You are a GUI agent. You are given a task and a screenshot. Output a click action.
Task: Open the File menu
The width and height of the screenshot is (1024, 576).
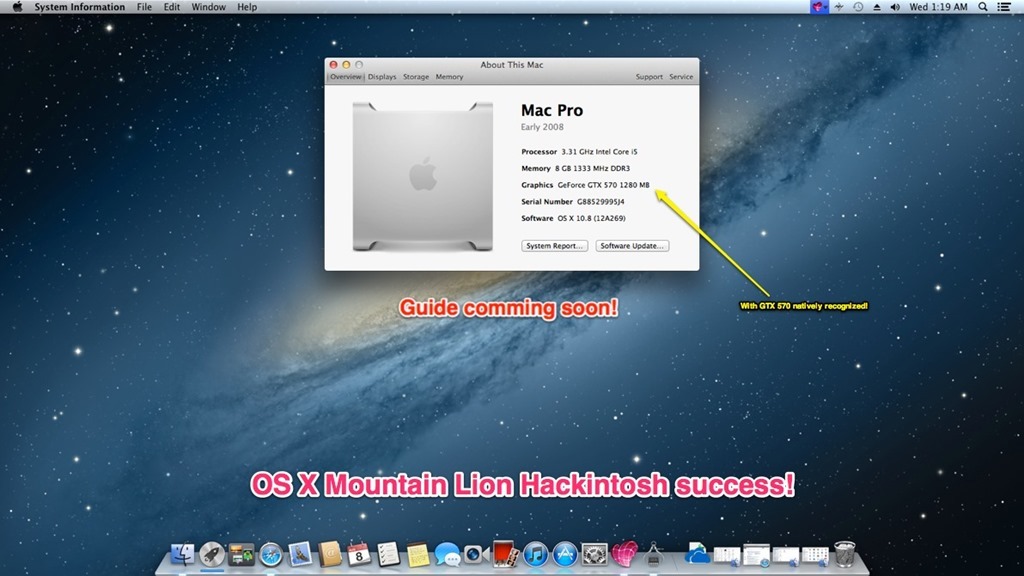coord(144,7)
